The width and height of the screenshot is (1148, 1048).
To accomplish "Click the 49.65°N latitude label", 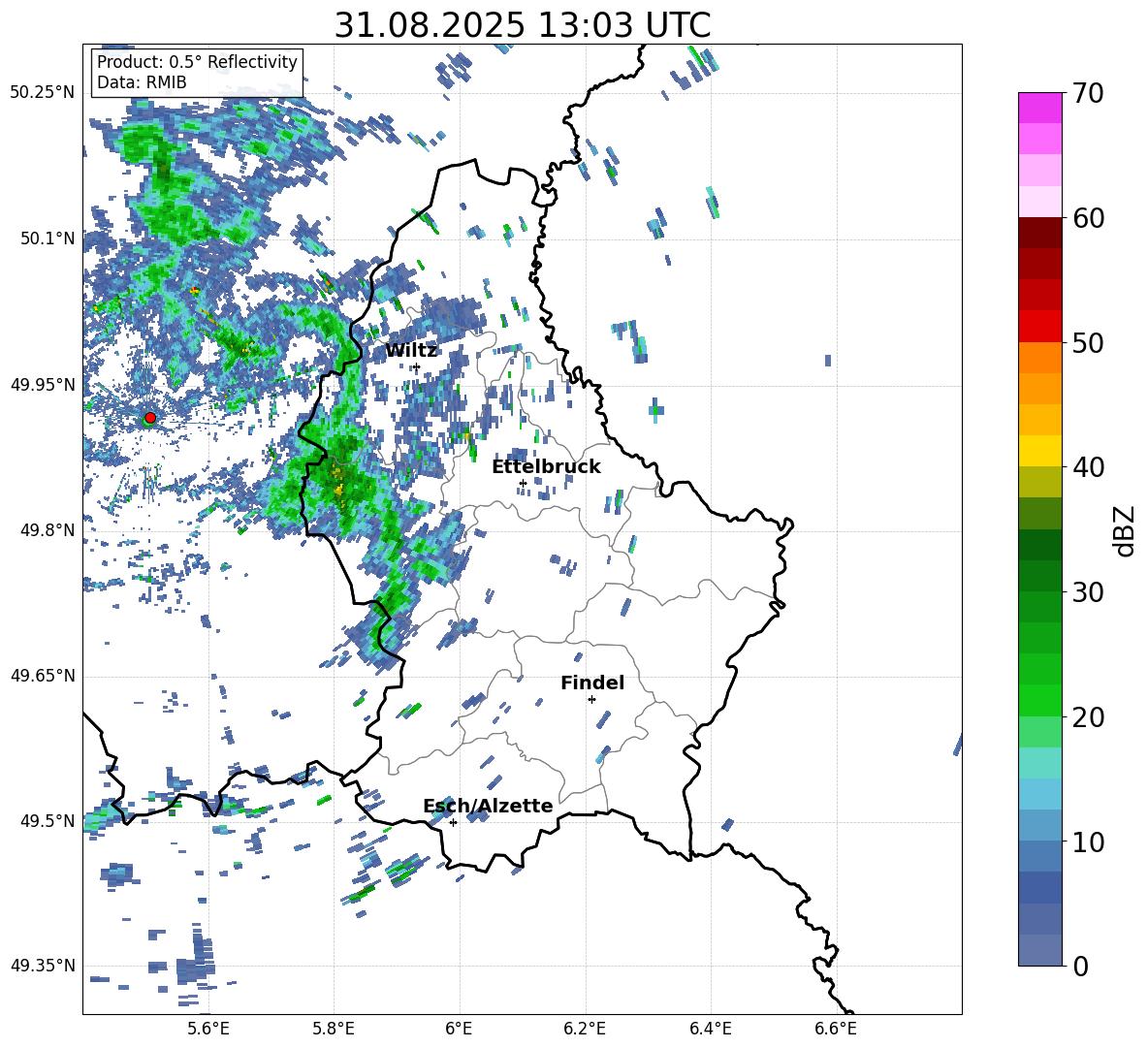I will [43, 676].
